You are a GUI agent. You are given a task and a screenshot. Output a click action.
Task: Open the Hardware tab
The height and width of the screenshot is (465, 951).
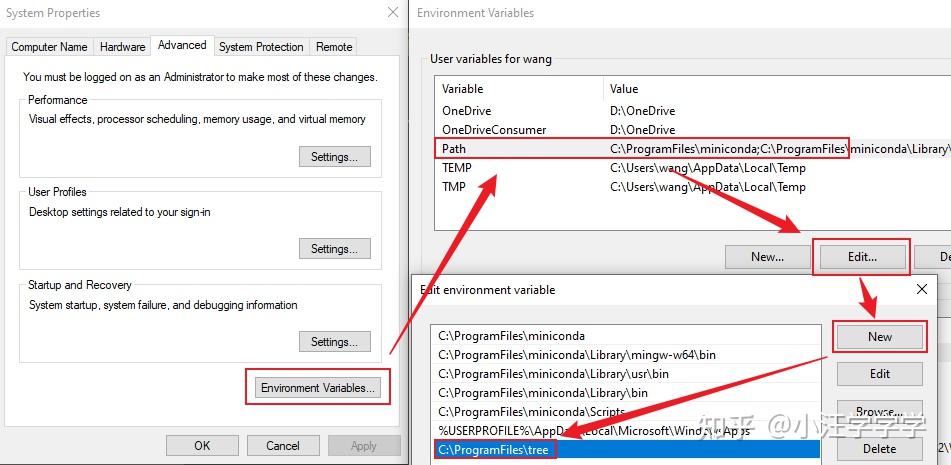click(123, 47)
